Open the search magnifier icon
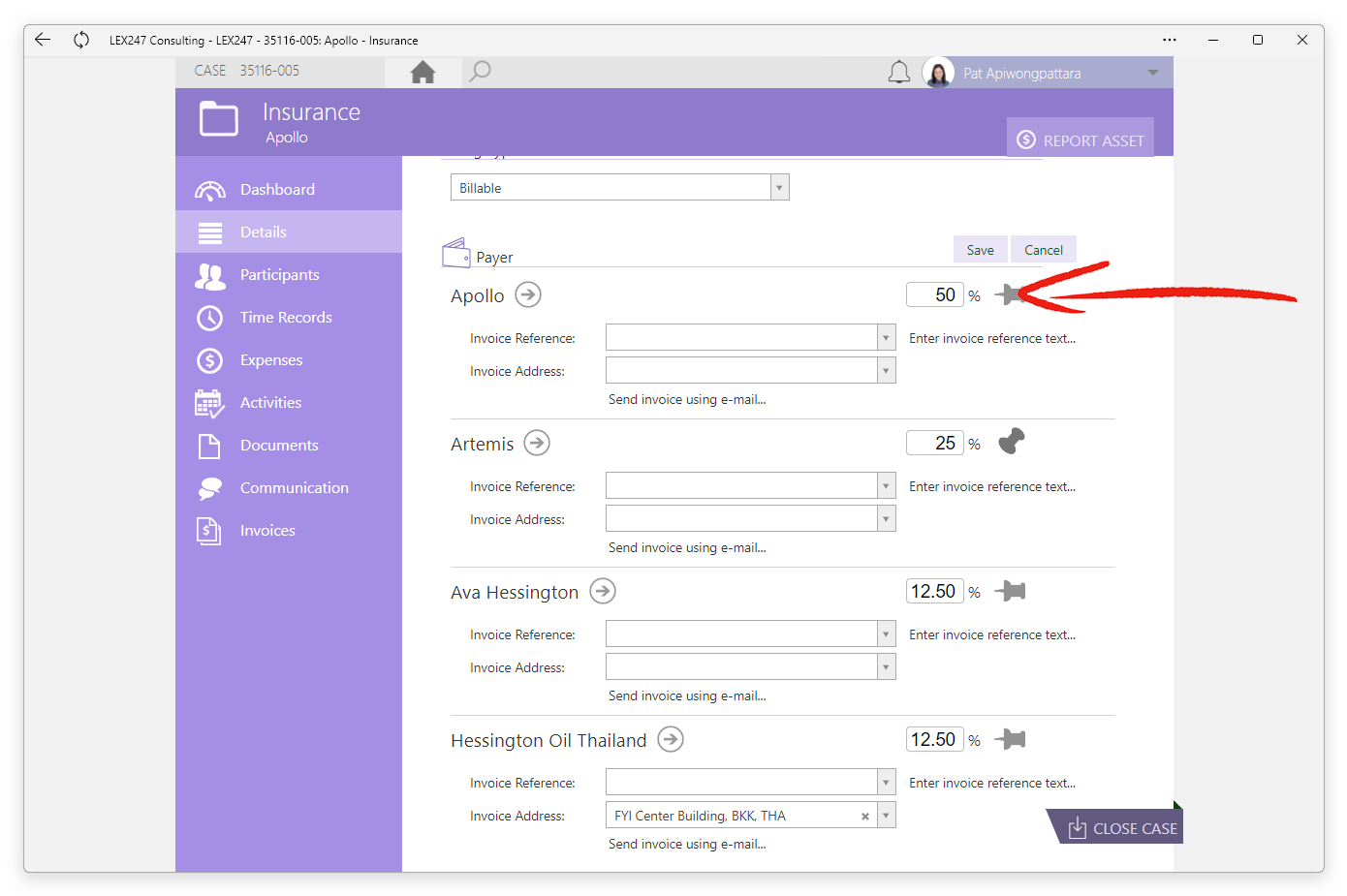Screen dimensions: 1347x896 [x=480, y=72]
